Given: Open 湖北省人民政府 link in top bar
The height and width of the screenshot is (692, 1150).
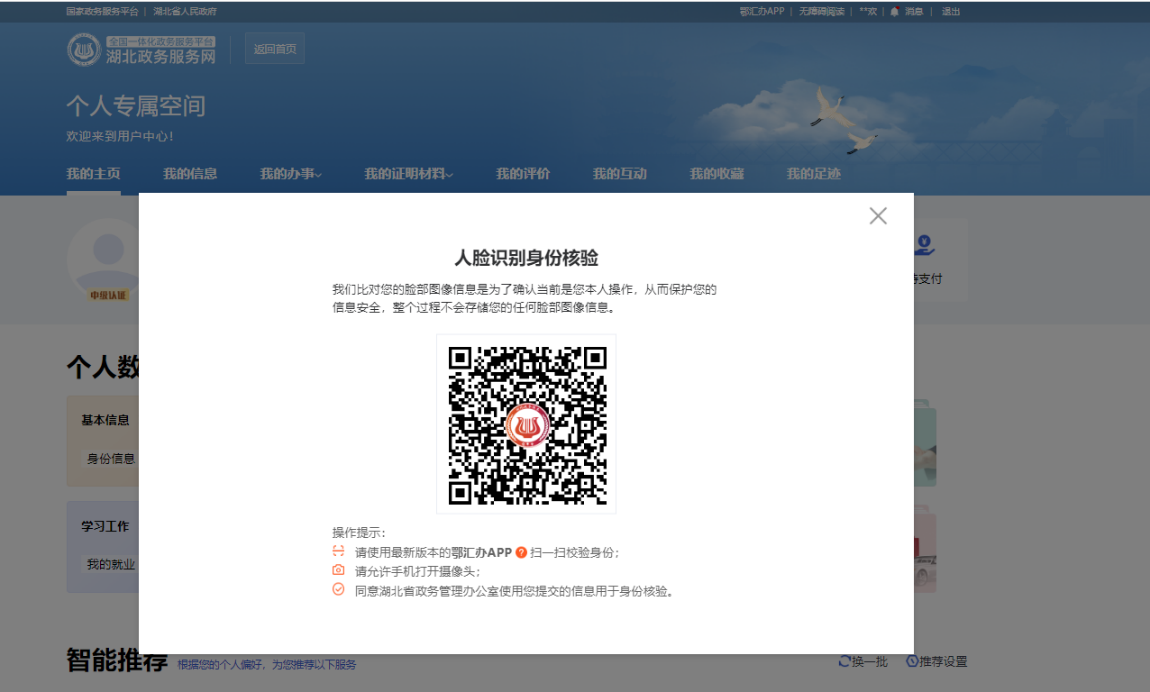Looking at the screenshot, I should click(185, 11).
